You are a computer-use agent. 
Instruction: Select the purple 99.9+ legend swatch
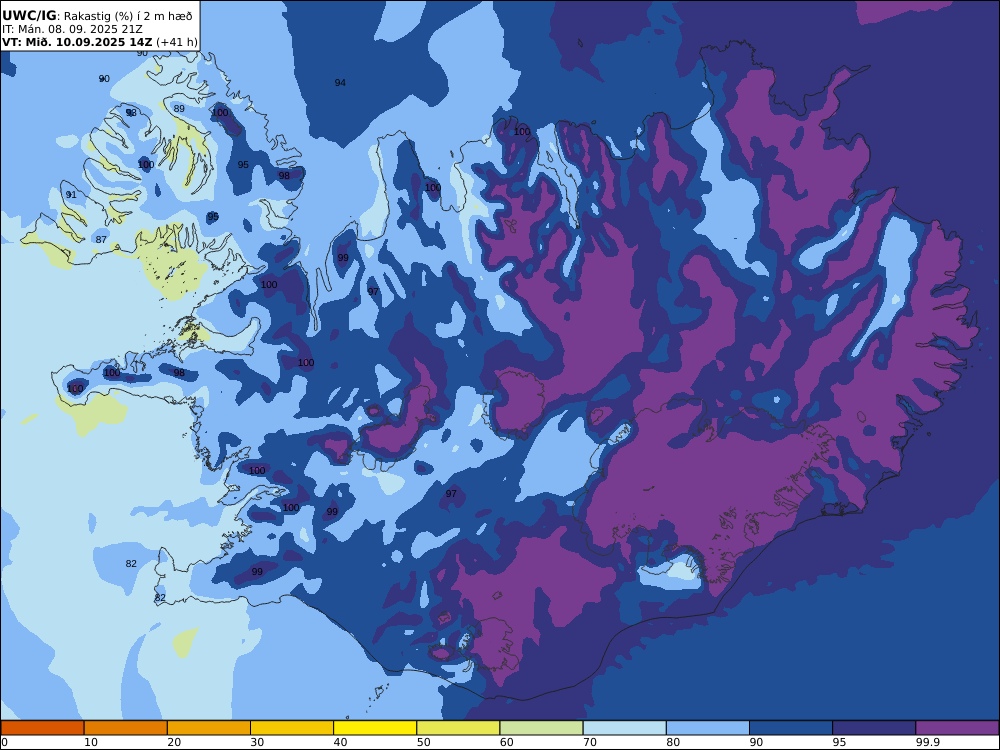click(957, 728)
